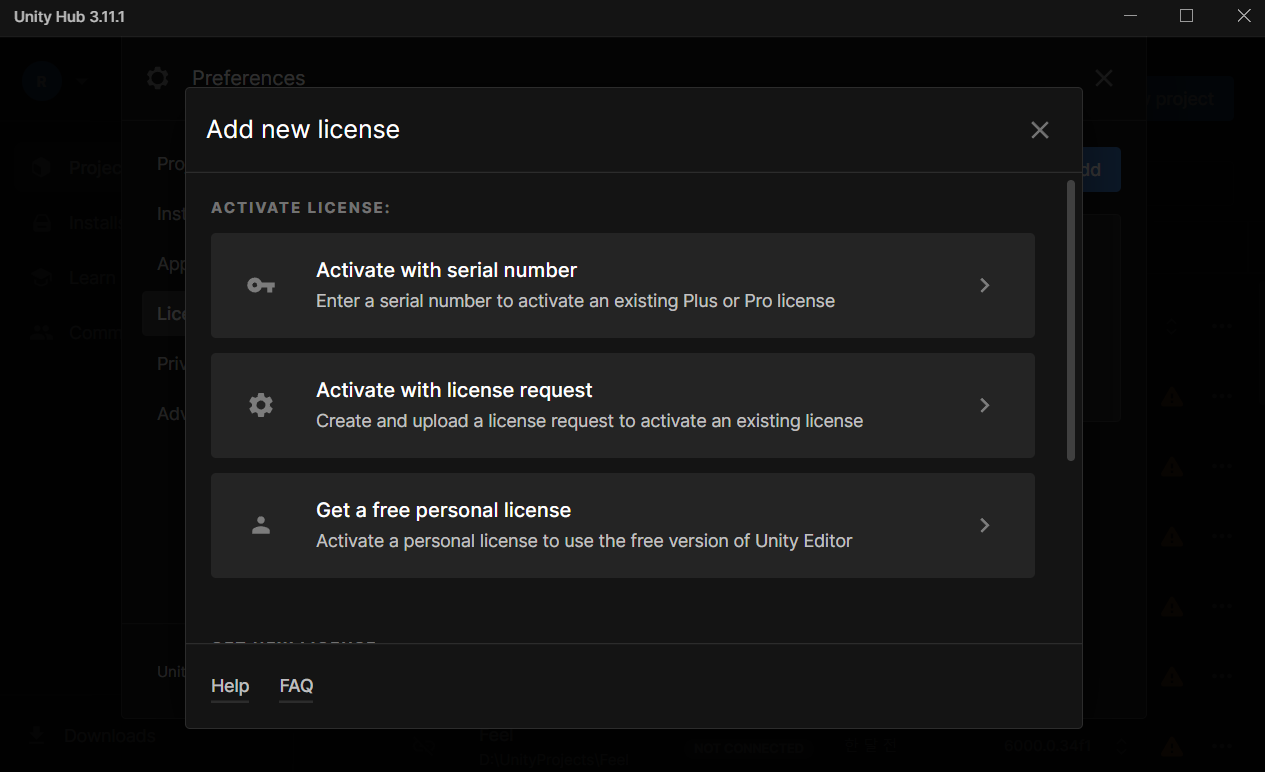The height and width of the screenshot is (772, 1265).
Task: Open the FAQ link in dialog footer
Action: (x=296, y=686)
